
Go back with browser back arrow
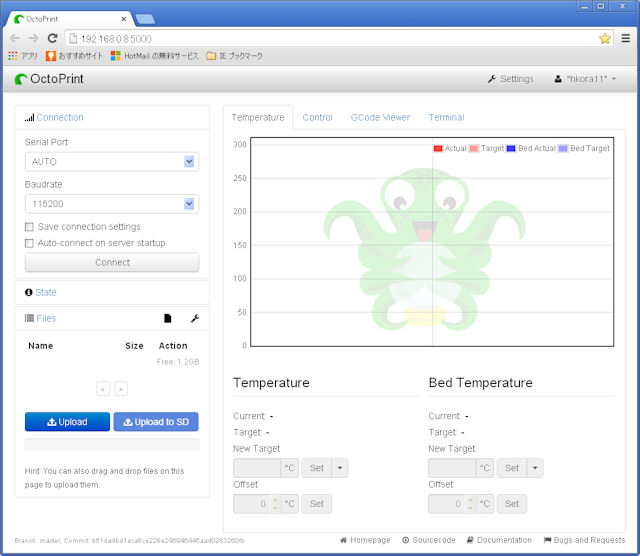pyautogui.click(x=15, y=38)
